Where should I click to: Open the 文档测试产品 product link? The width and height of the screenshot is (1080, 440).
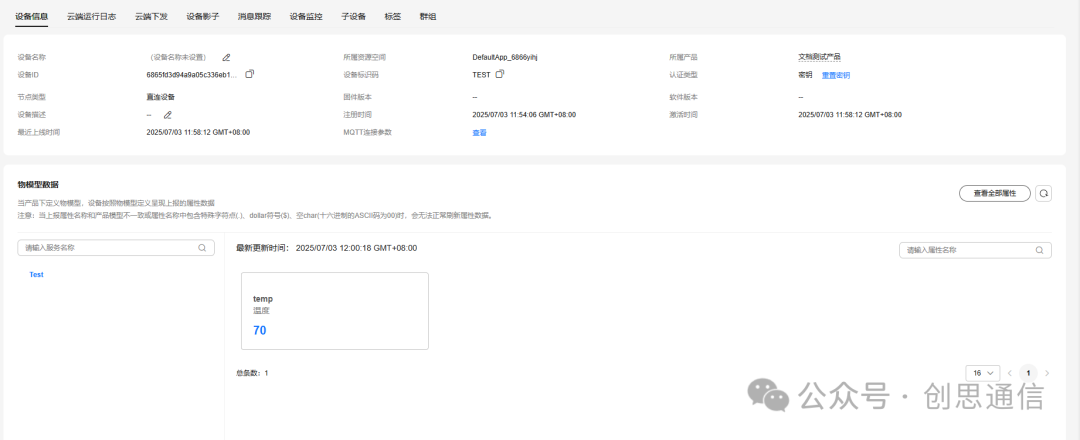[820, 57]
